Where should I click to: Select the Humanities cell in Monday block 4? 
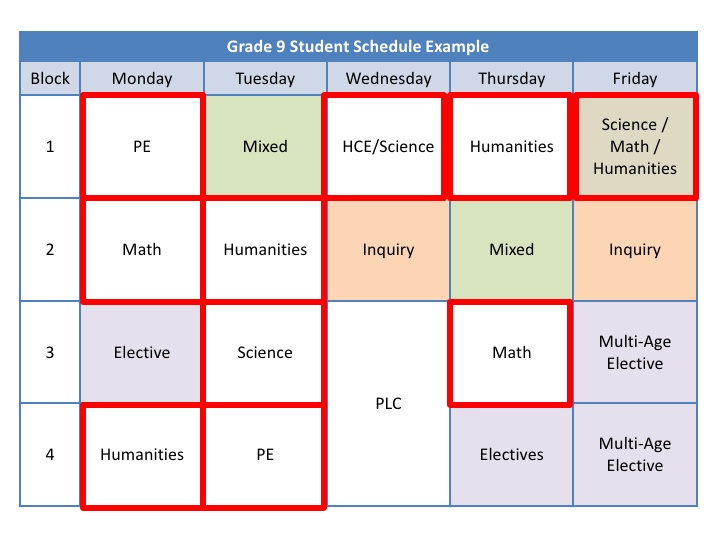click(x=142, y=454)
